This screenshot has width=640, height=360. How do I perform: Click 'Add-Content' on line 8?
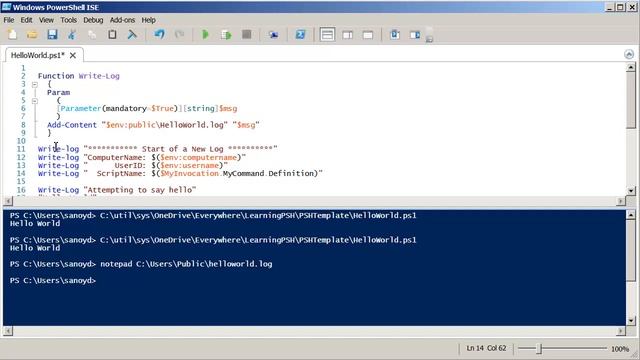tap(72, 125)
